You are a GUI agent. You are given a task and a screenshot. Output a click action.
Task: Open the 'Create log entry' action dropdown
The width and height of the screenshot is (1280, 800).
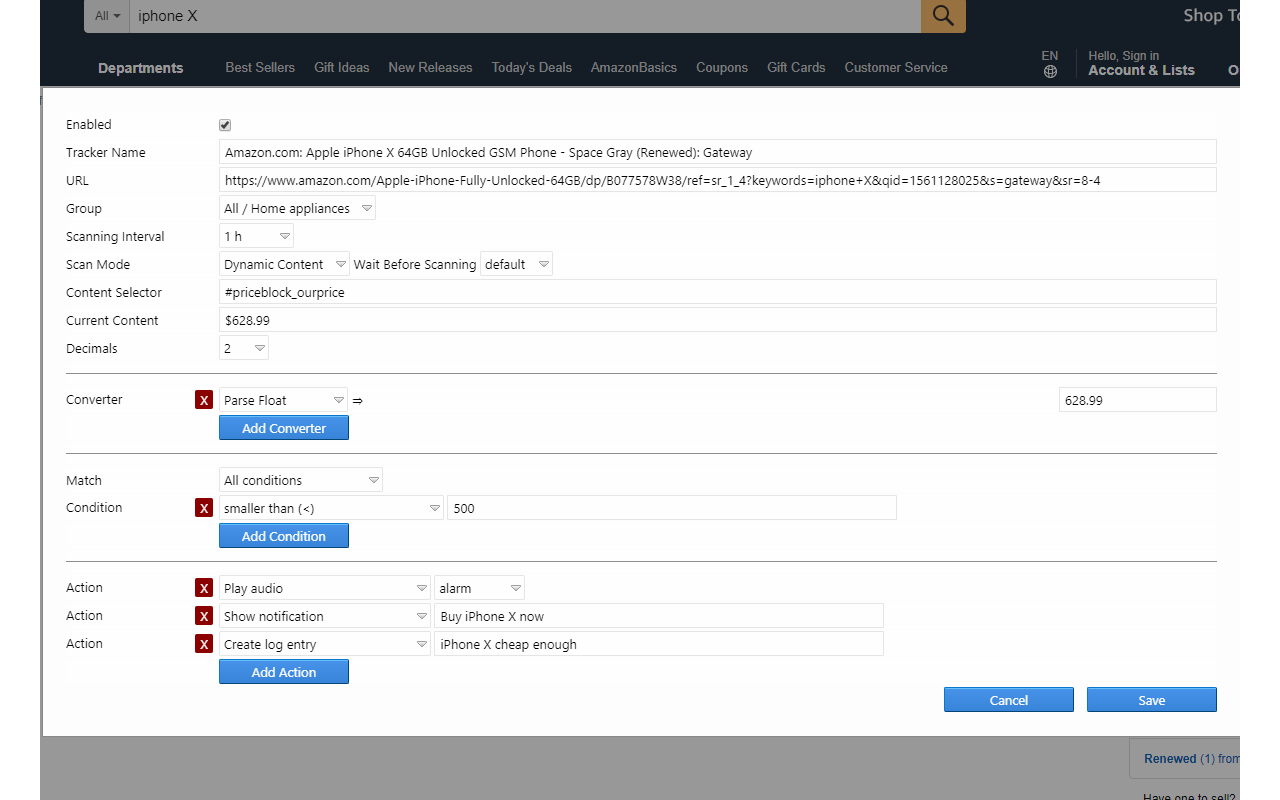point(325,644)
